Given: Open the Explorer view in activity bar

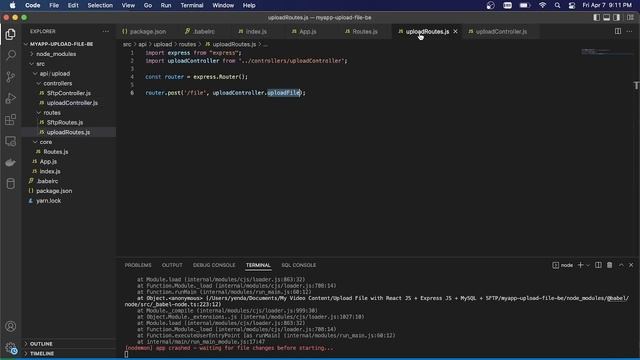Looking at the screenshot, I should [11, 34].
